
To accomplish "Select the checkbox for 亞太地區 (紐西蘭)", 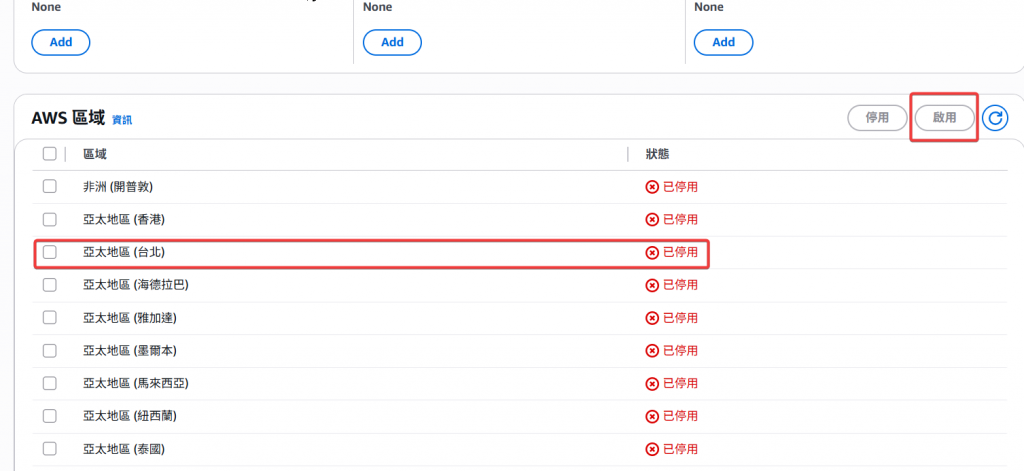I will click(50, 416).
